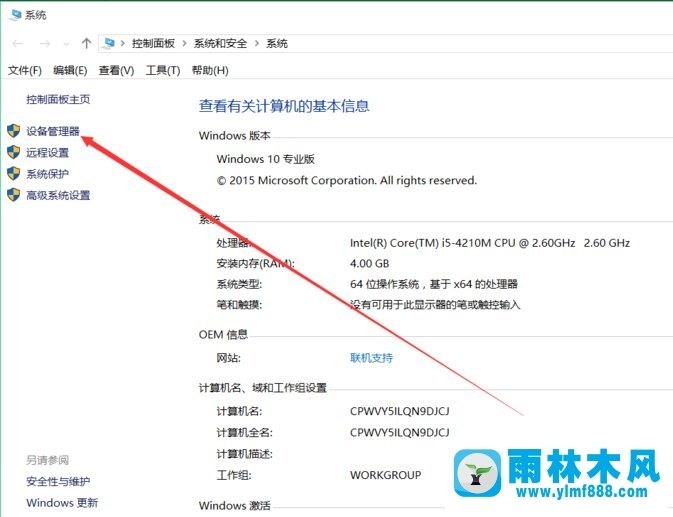This screenshot has width=673, height=517.
Task: Go to 系统和安全 in breadcrumb
Action: [x=220, y=43]
